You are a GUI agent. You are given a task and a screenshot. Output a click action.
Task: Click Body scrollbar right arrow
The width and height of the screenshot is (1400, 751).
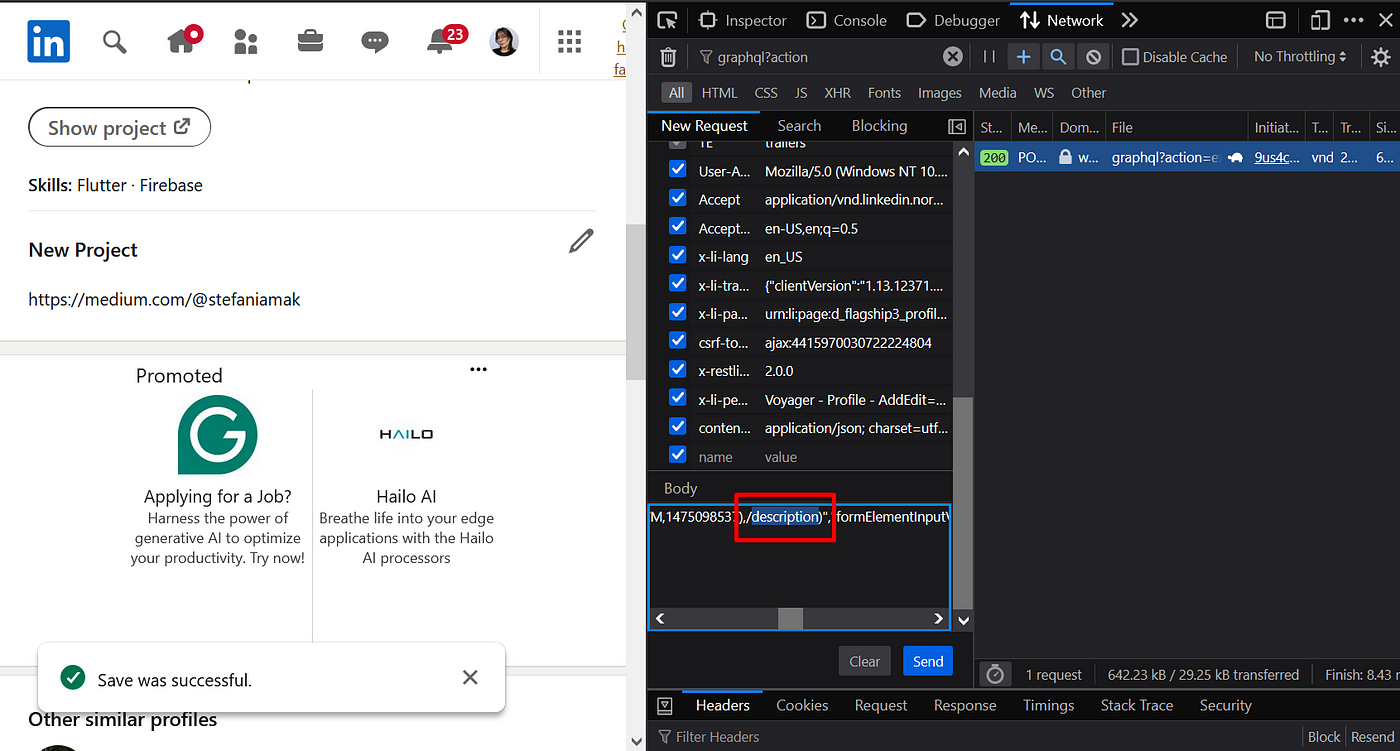(x=938, y=619)
